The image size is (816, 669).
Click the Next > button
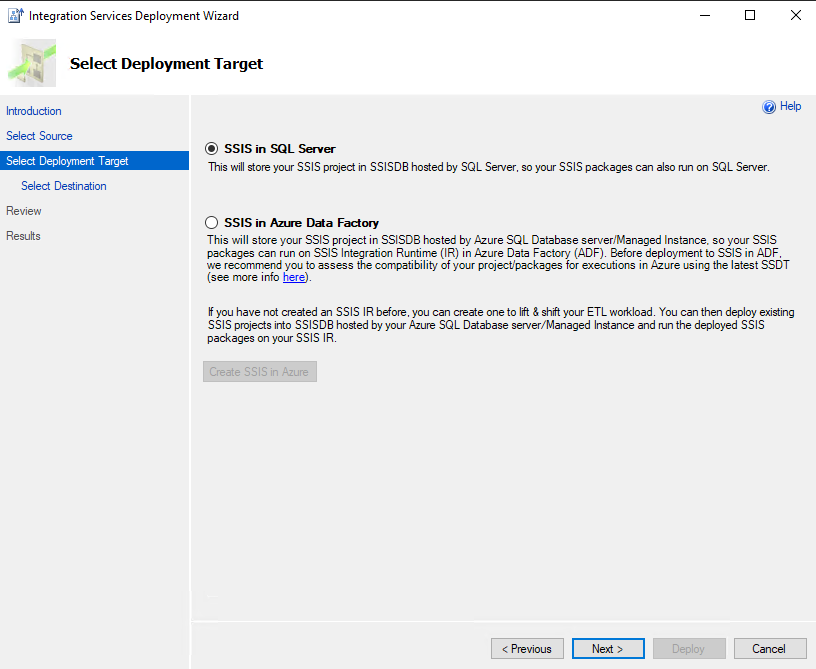coord(608,649)
